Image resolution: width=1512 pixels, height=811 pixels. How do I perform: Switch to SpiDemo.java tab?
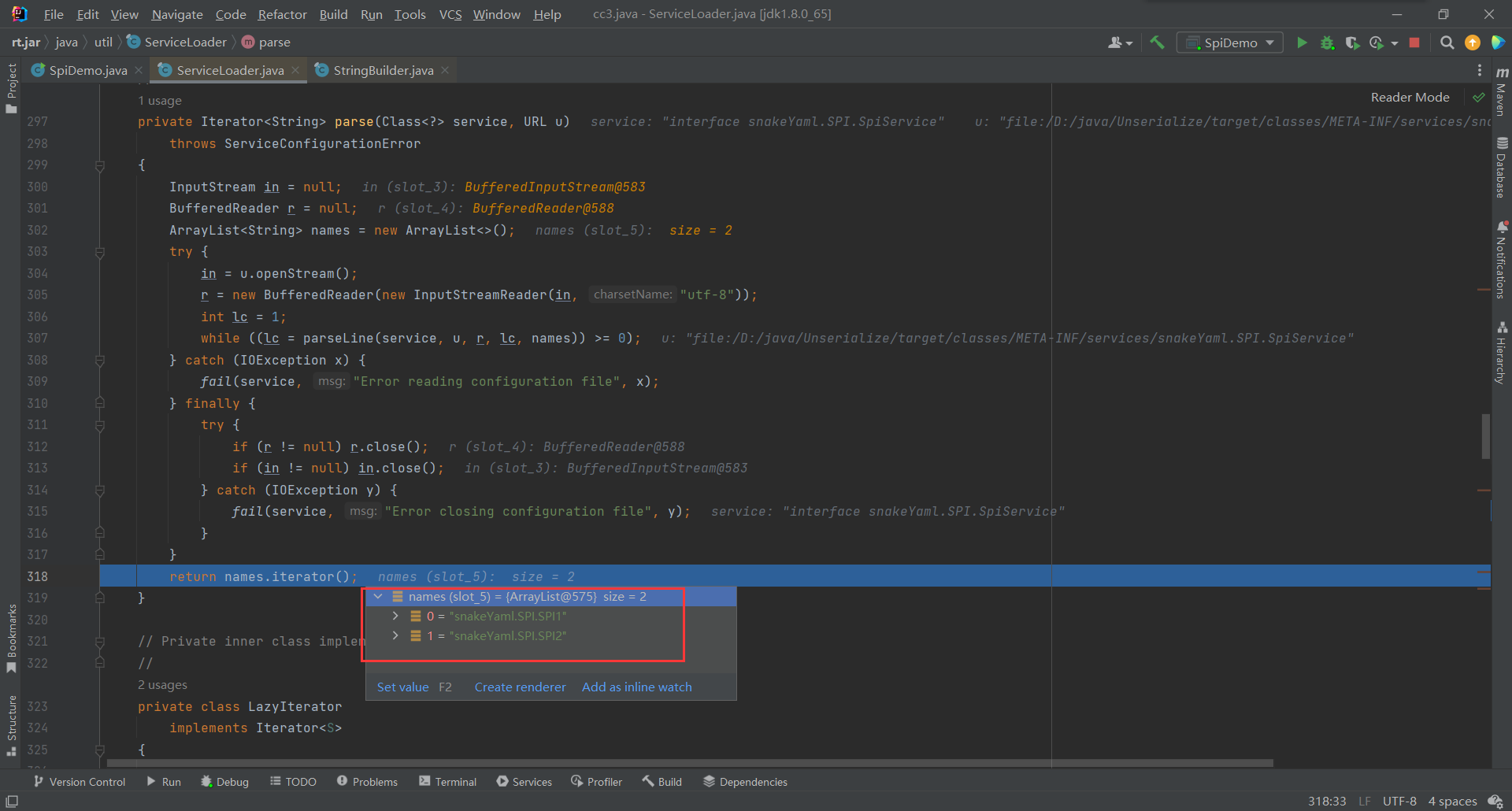click(x=87, y=70)
